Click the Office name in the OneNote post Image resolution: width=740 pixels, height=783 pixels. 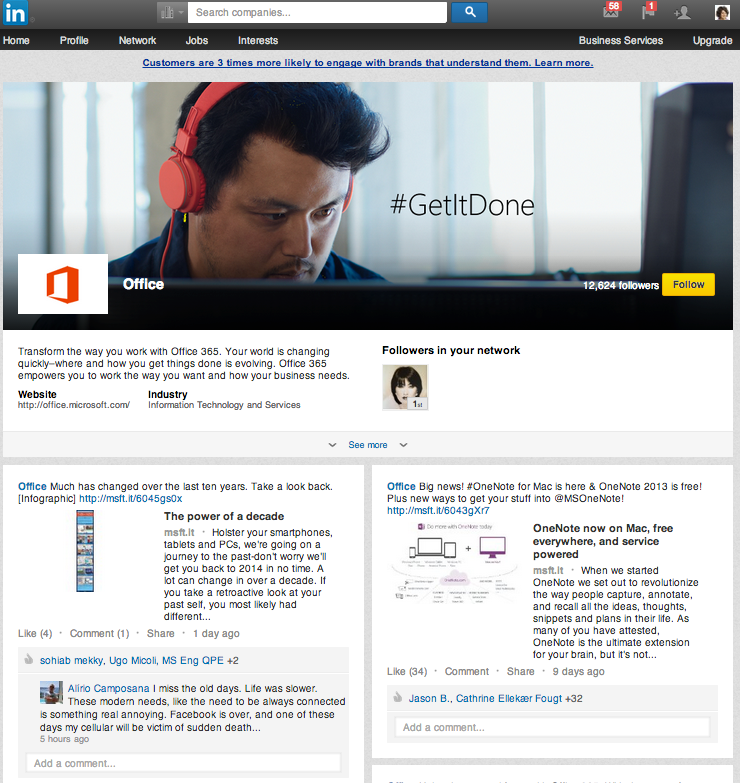click(401, 486)
